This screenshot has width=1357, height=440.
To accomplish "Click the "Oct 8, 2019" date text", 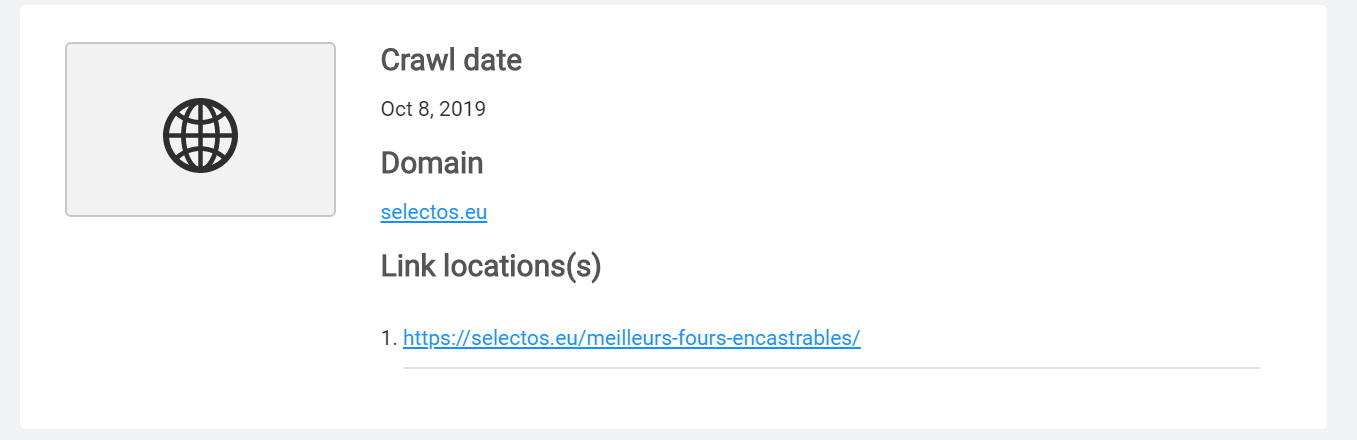I will click(x=433, y=109).
